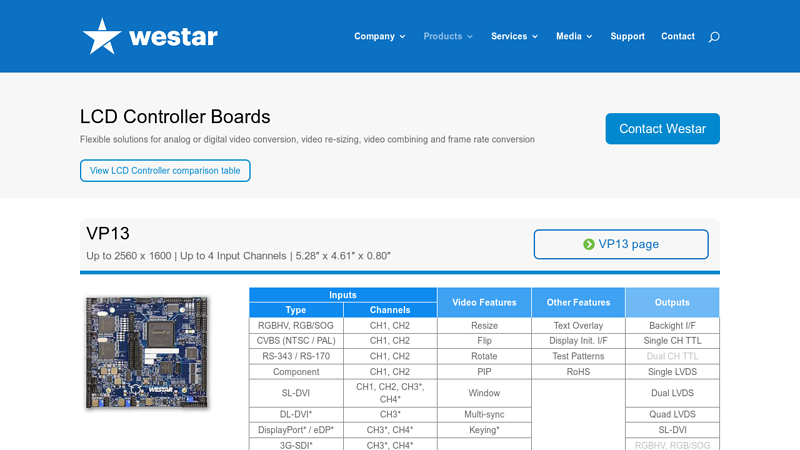
Task: Click the Component input cell
Action: point(296,371)
